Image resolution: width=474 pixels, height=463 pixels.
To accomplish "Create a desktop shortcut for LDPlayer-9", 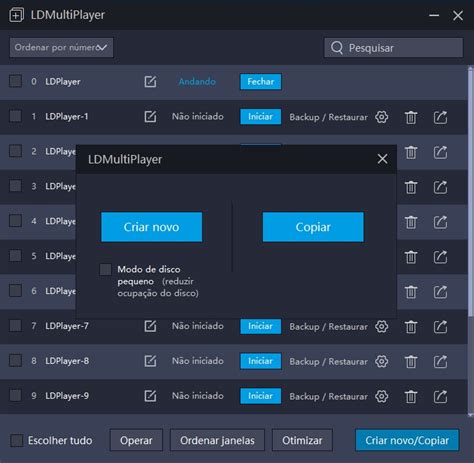I will click(440, 397).
